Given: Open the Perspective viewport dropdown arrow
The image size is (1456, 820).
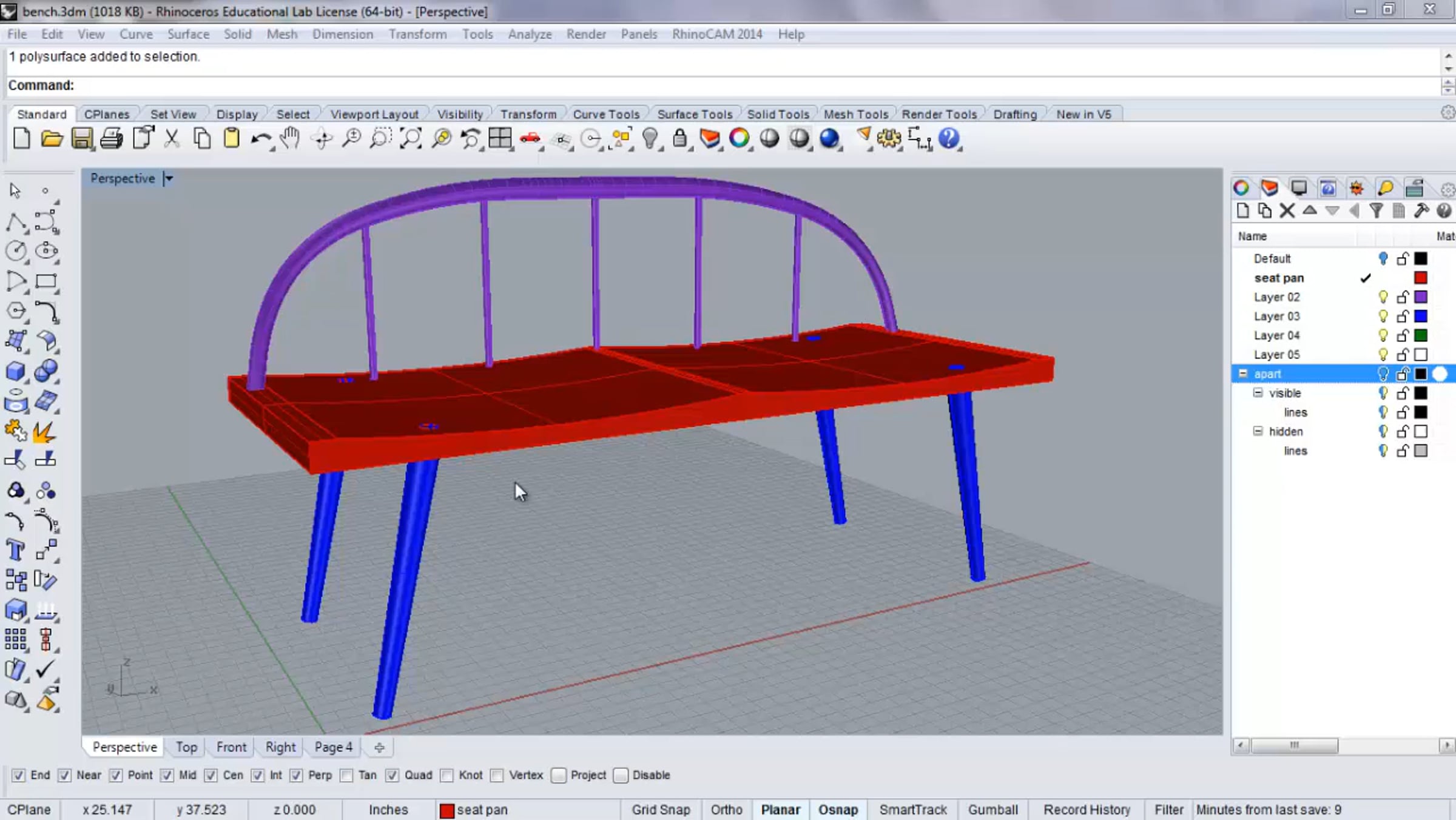Looking at the screenshot, I should click(169, 178).
